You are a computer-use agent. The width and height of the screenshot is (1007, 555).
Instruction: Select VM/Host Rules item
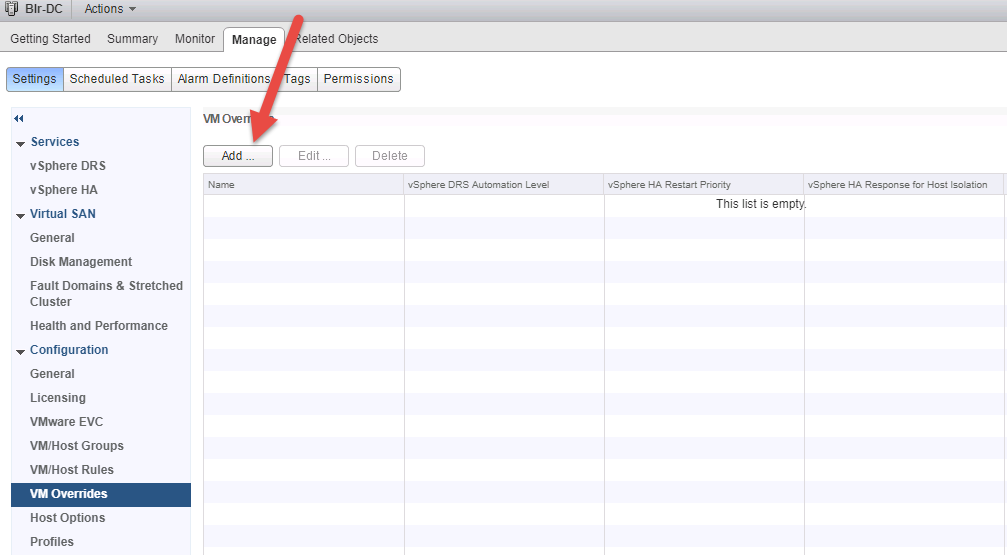72,470
